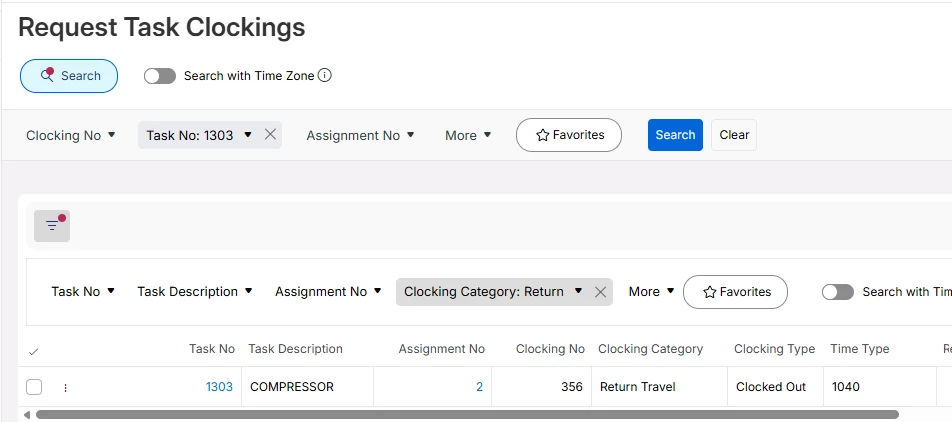Click the star Favorites button in top filter bar
The width and height of the screenshot is (952, 422).
(569, 135)
